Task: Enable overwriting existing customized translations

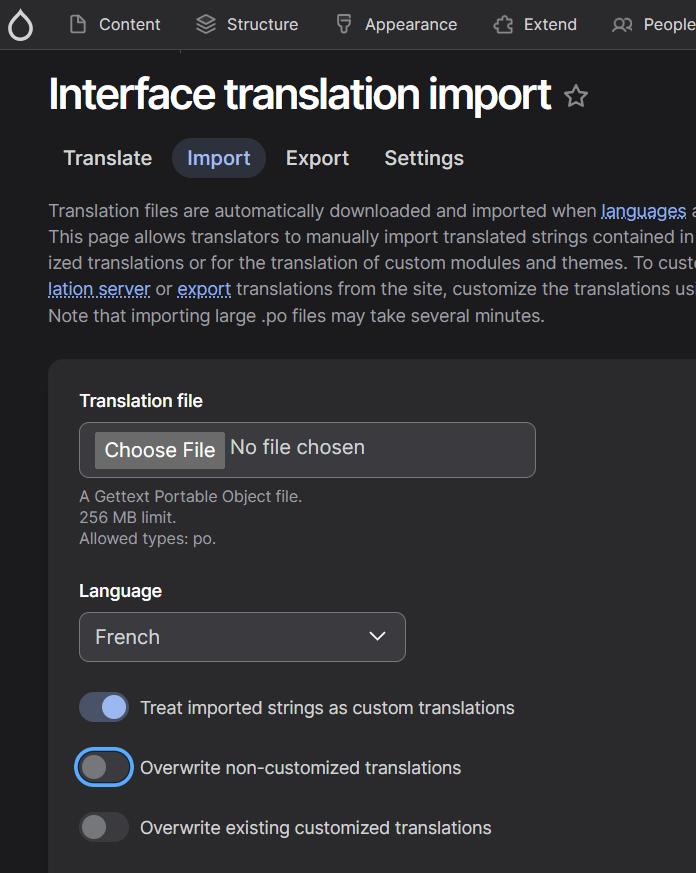Action: coord(103,828)
